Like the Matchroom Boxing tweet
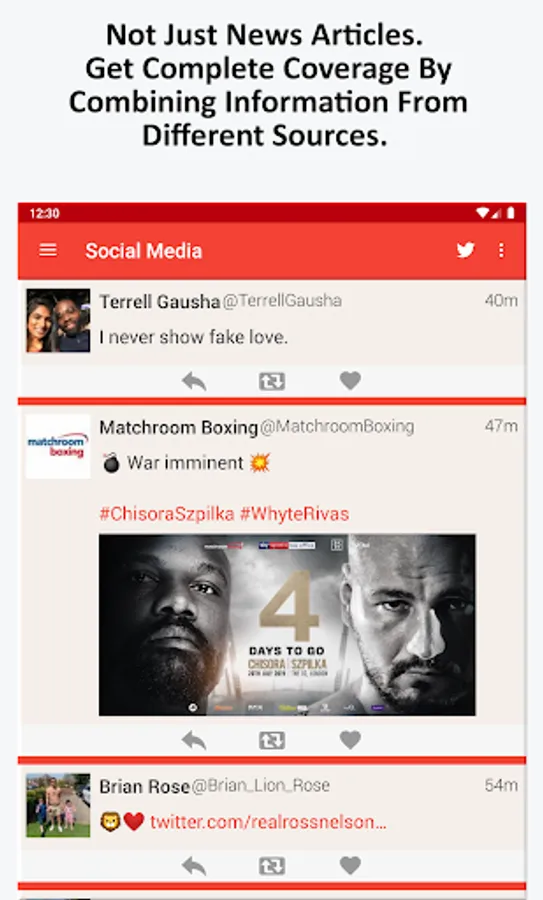This screenshot has width=543, height=900. [x=350, y=740]
